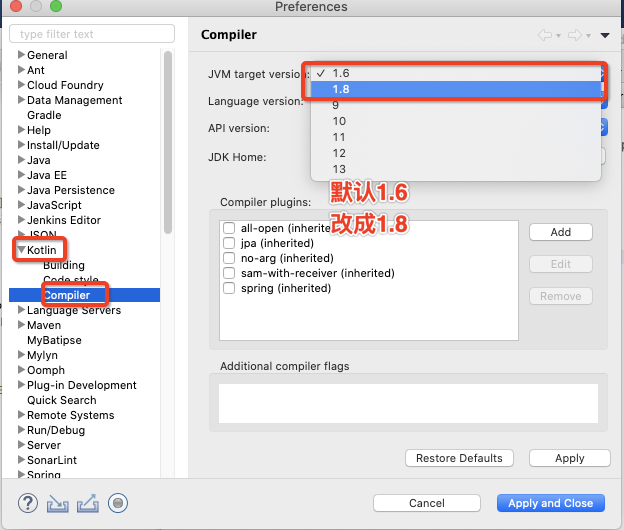Click the Edit plugin button

(x=561, y=264)
